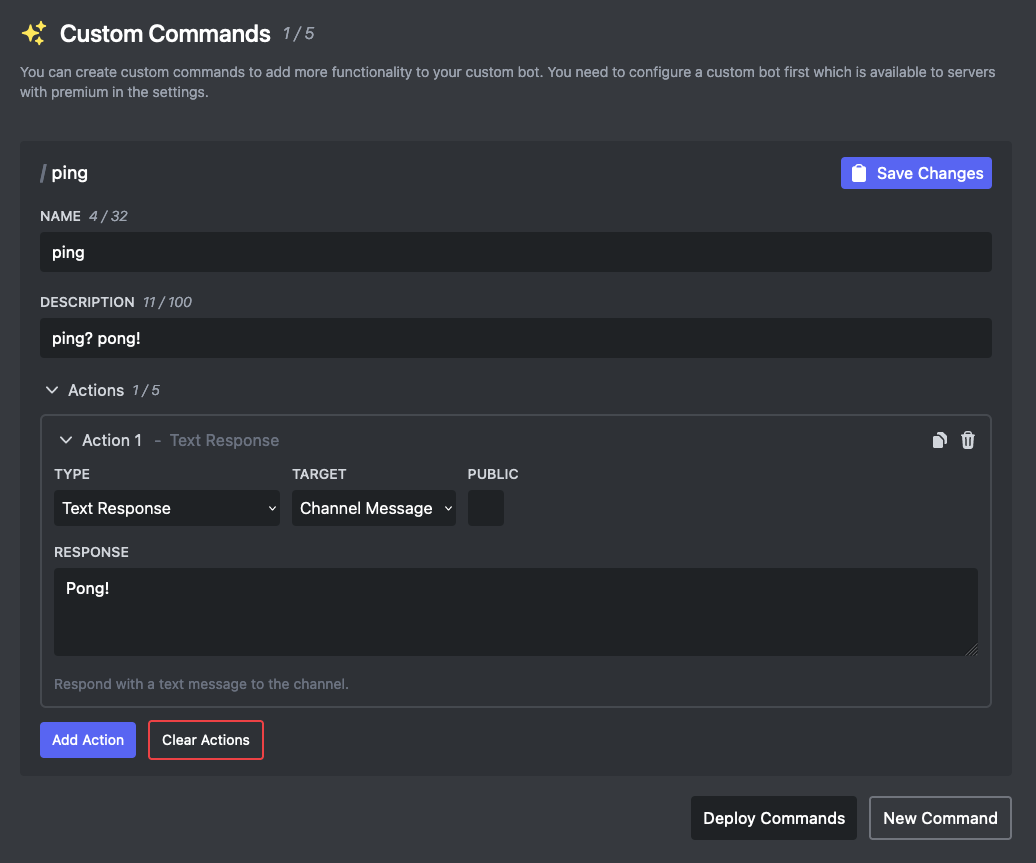Viewport: 1036px width, 863px height.
Task: Collapse the Action 1 panel
Action: click(x=66, y=440)
